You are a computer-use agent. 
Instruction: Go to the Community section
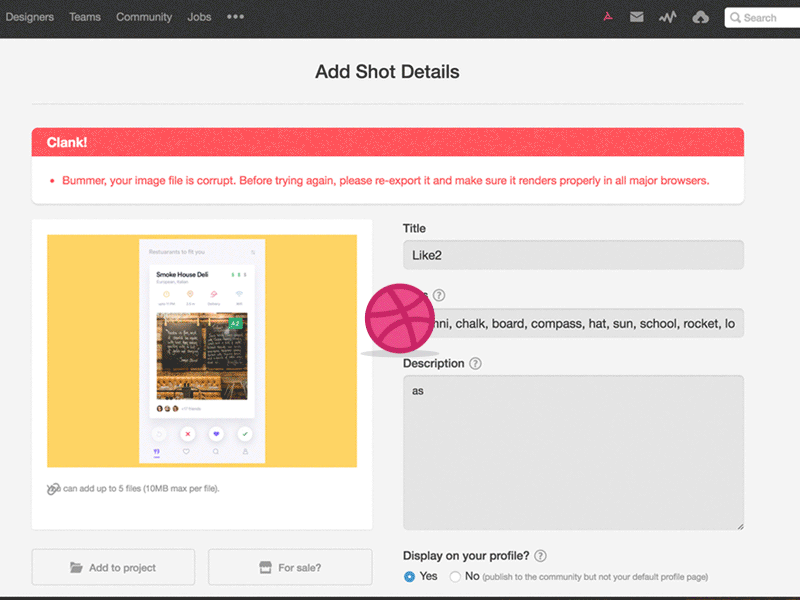[x=144, y=17]
